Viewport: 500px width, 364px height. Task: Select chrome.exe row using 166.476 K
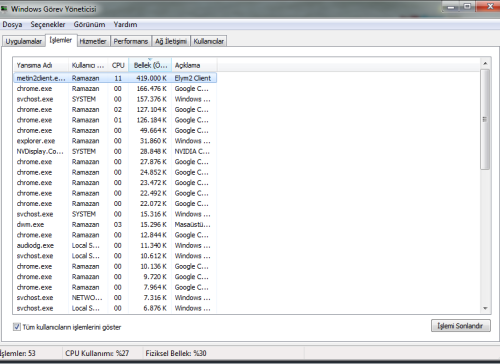115,89
